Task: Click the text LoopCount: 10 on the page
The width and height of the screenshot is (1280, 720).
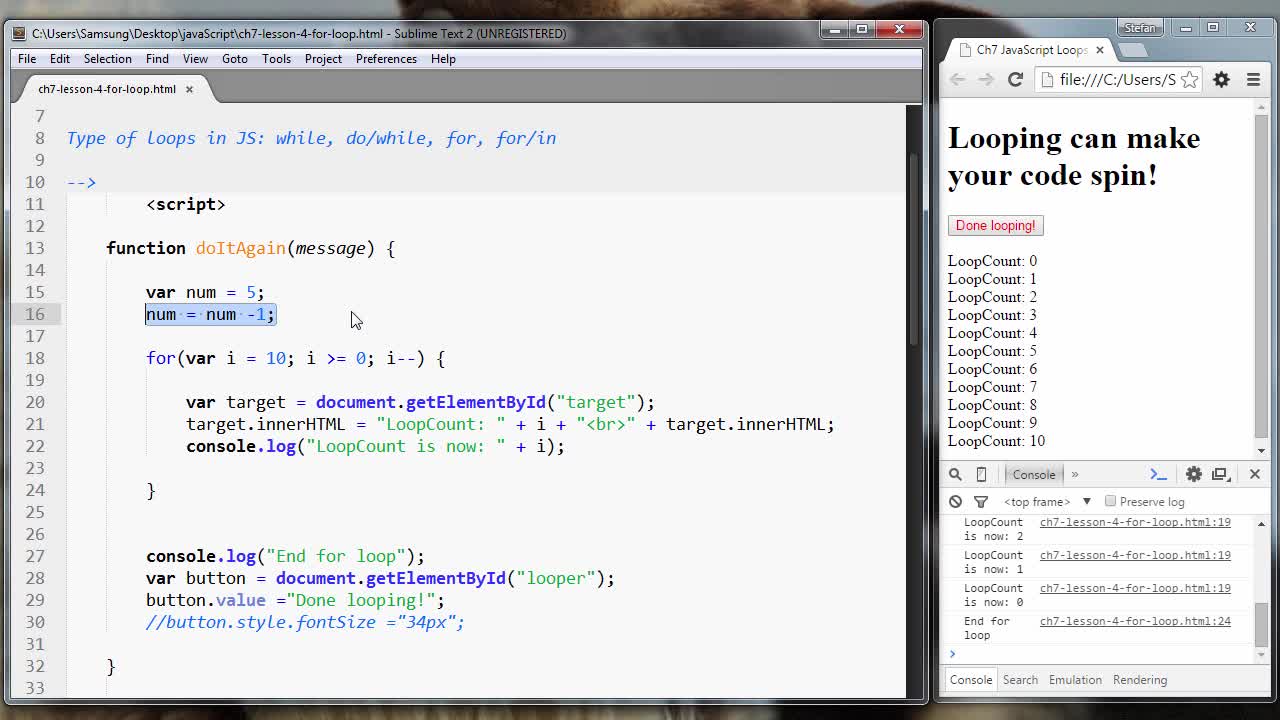Action: tap(996, 441)
